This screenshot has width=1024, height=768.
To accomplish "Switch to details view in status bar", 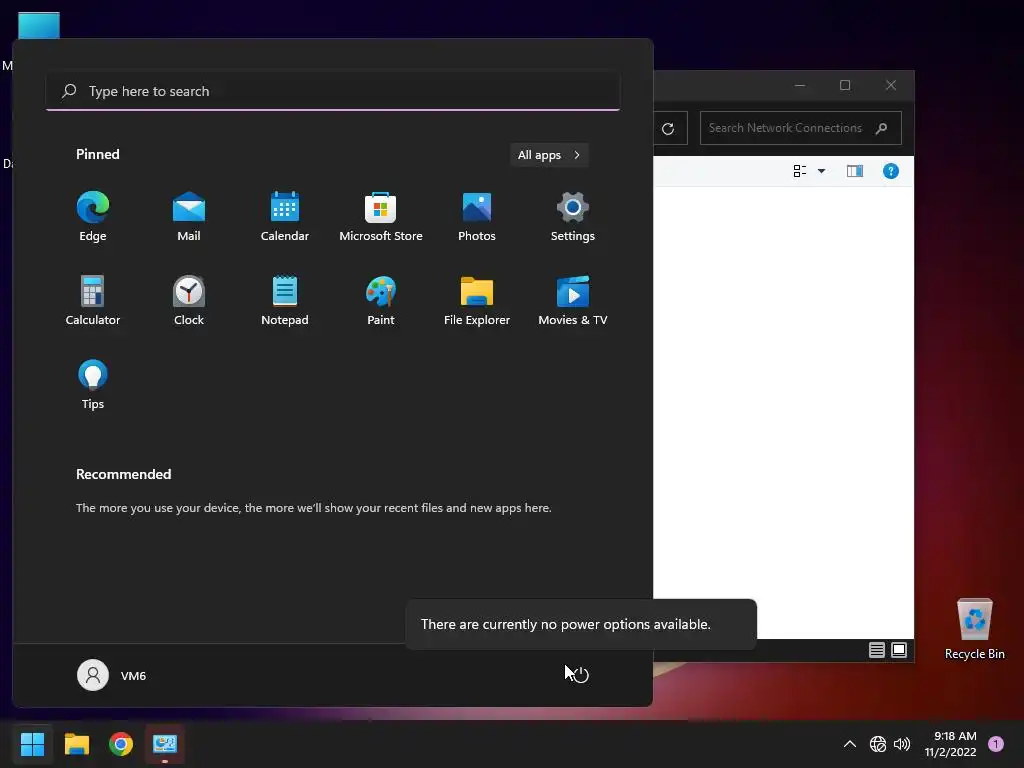I will pos(876,650).
